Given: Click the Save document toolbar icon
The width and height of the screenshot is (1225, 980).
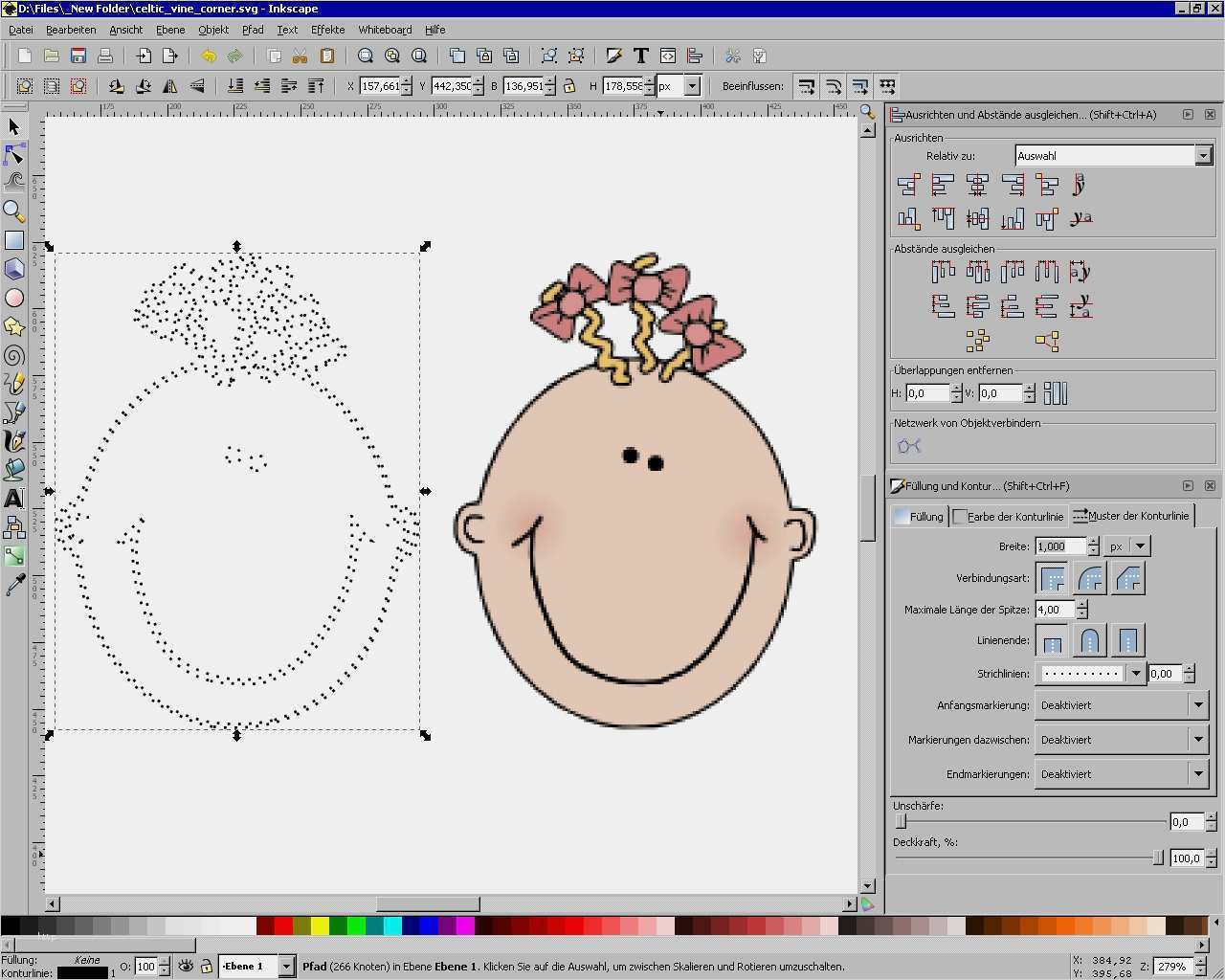Looking at the screenshot, I should click(x=78, y=56).
